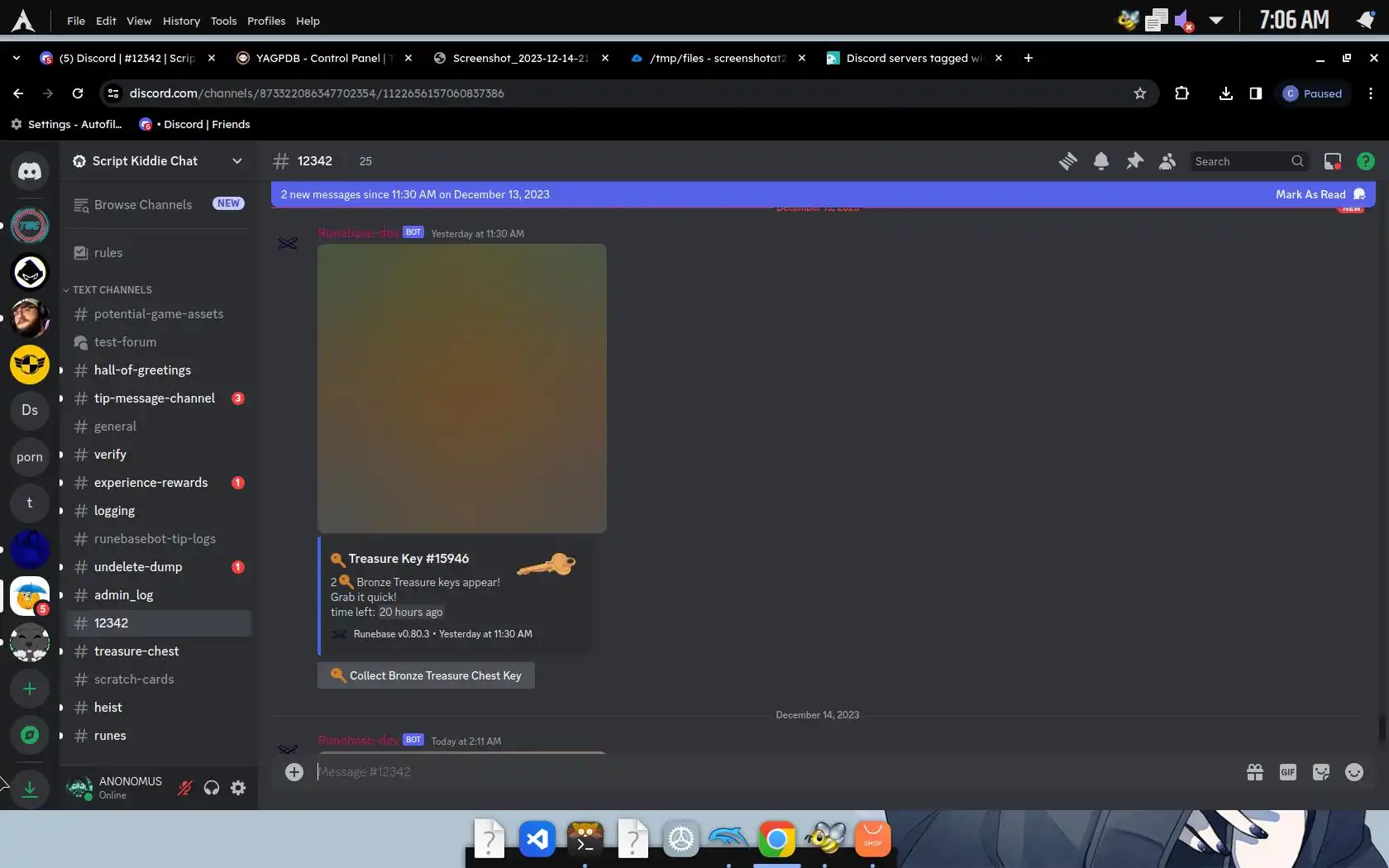Click the attachment plus button in message box
Viewport: 1389px width, 868px height.
click(294, 772)
